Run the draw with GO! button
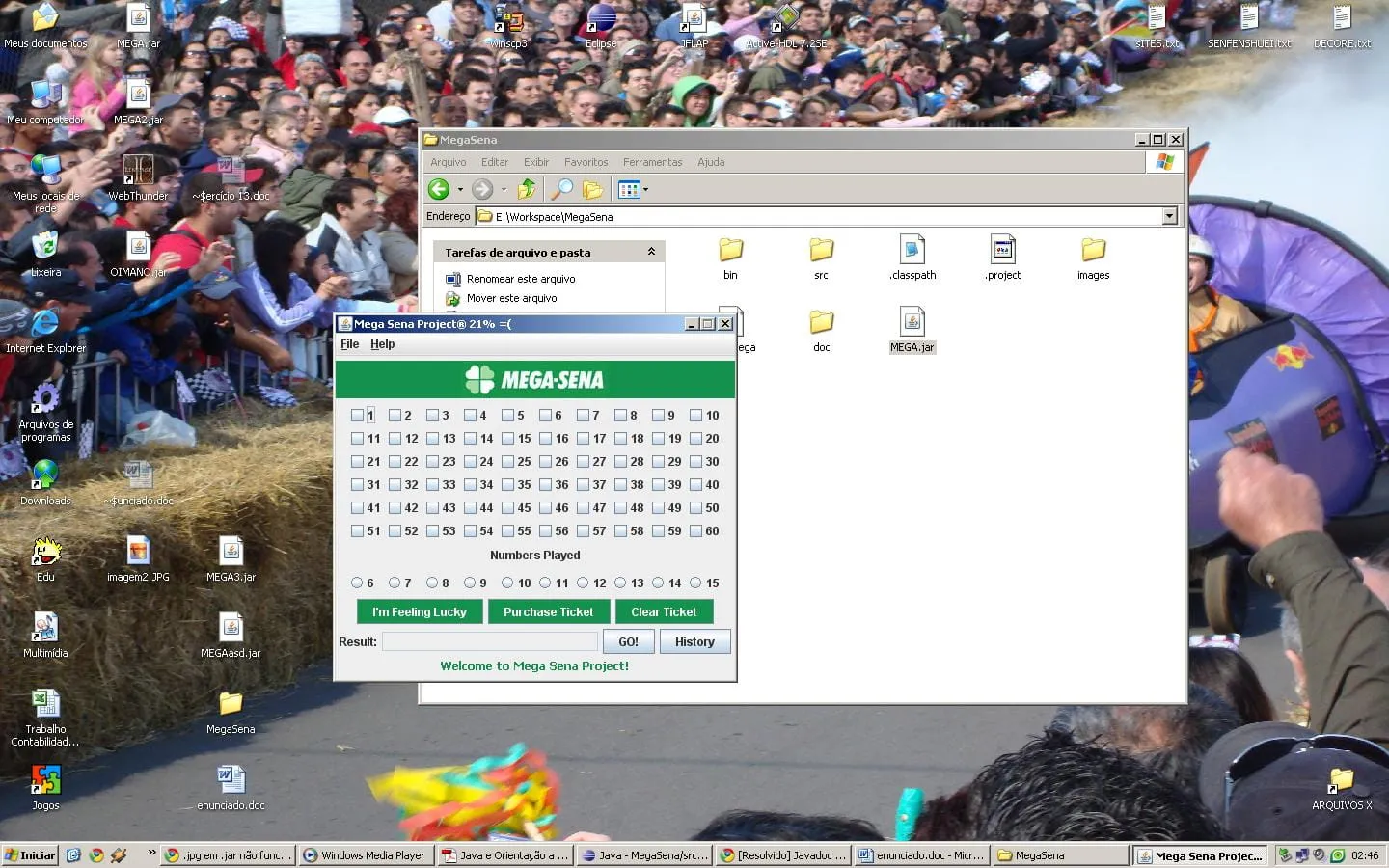This screenshot has width=1389, height=868. (629, 641)
